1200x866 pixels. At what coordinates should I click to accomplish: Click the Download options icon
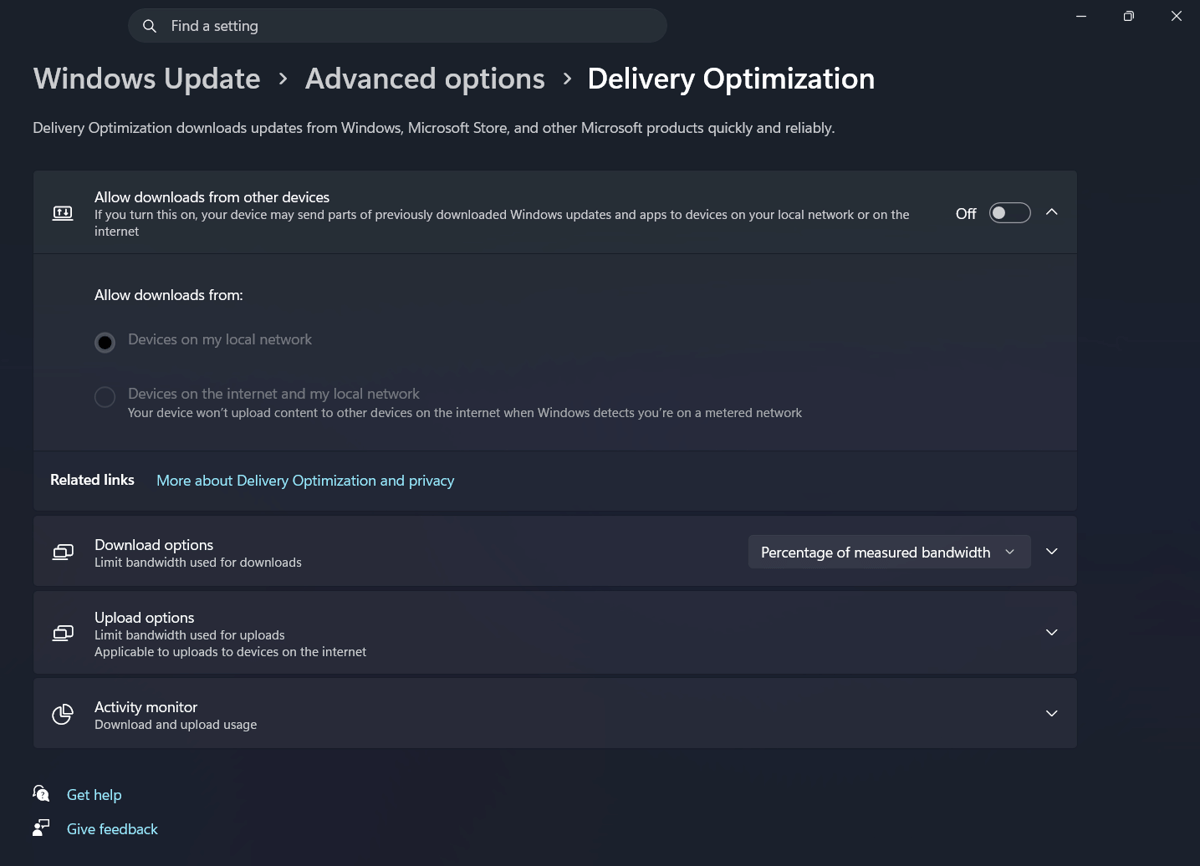click(62, 552)
